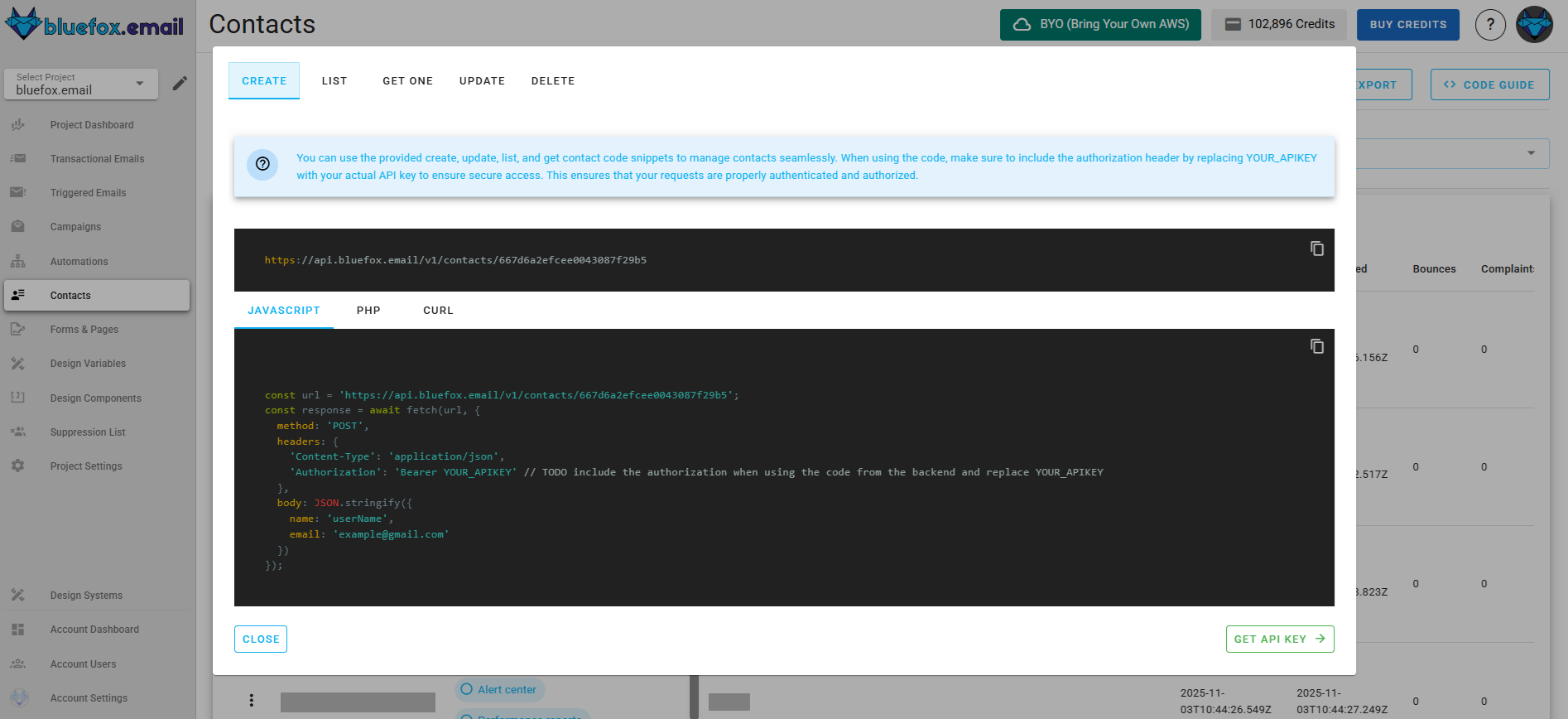
Task: Click the Account Settings sidebar icon
Action: pyautogui.click(x=20, y=697)
